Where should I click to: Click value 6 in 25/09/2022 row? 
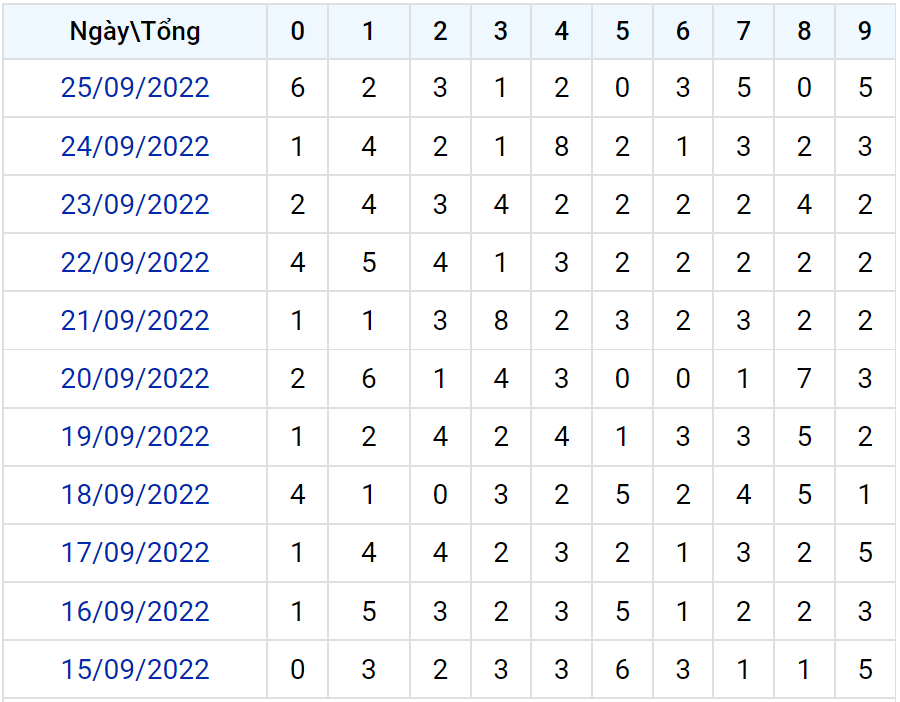click(297, 88)
